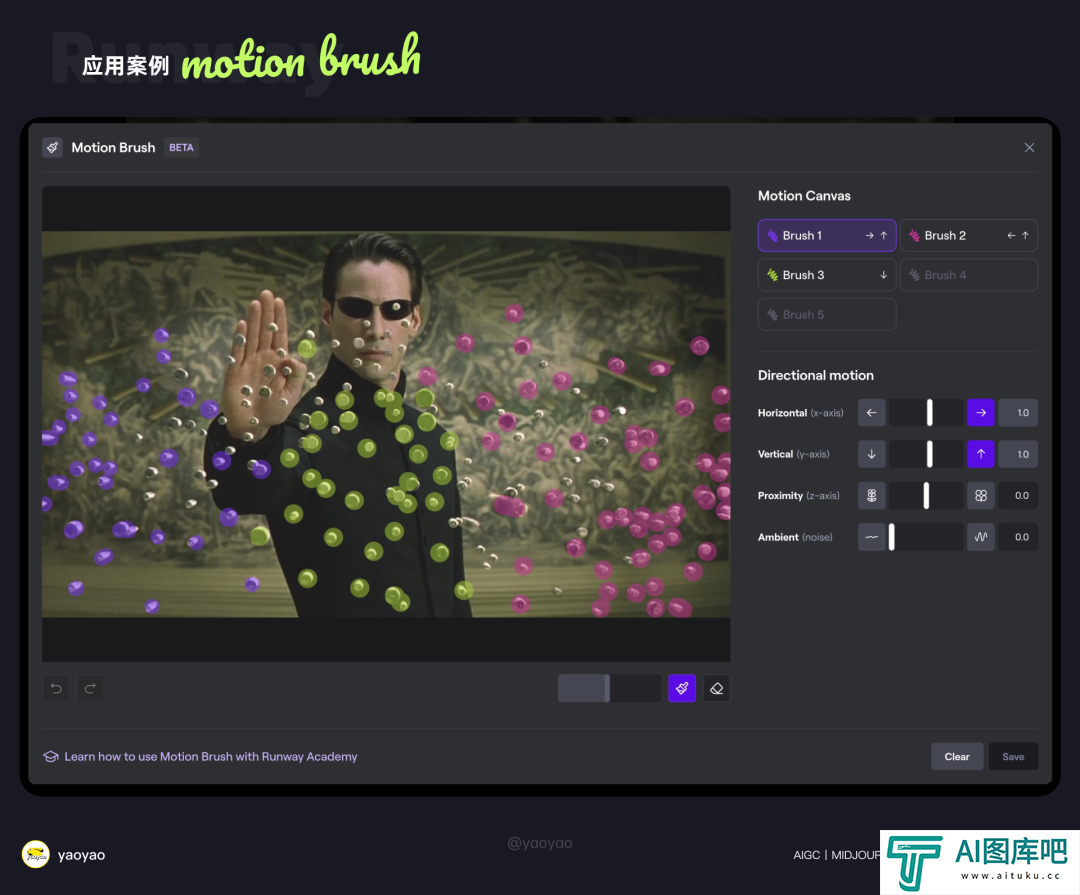This screenshot has width=1080, height=895.
Task: Click the Proximity closer icon button
Action: (x=981, y=495)
